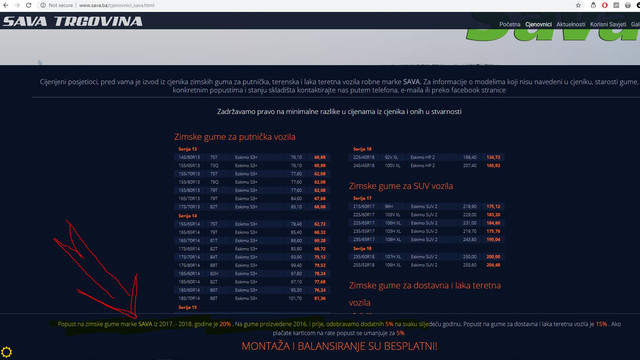Click the SAVA TRGOVINA site logo
The height and width of the screenshot is (360, 640).
click(73, 21)
